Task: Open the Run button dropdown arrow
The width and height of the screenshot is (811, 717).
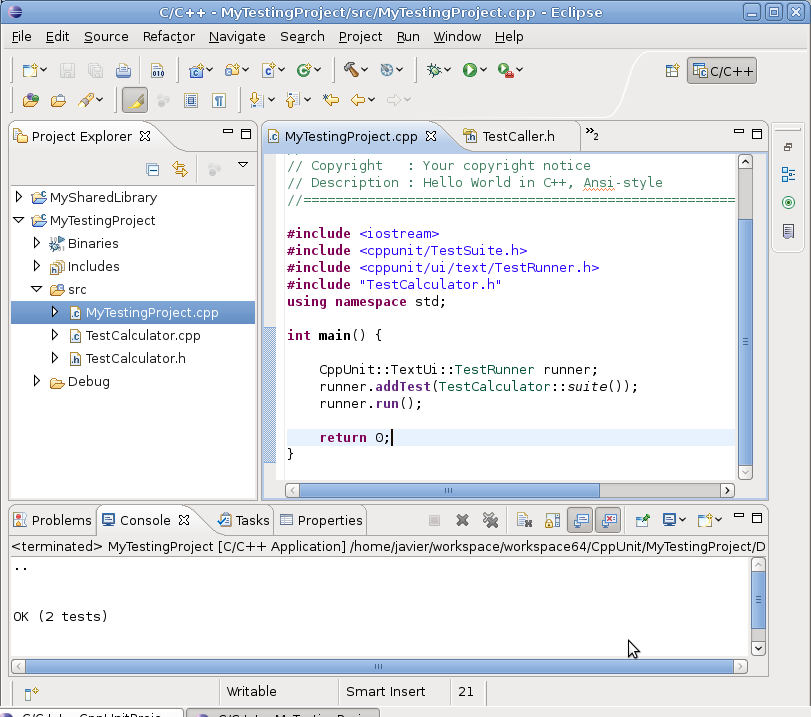Action: [484, 69]
